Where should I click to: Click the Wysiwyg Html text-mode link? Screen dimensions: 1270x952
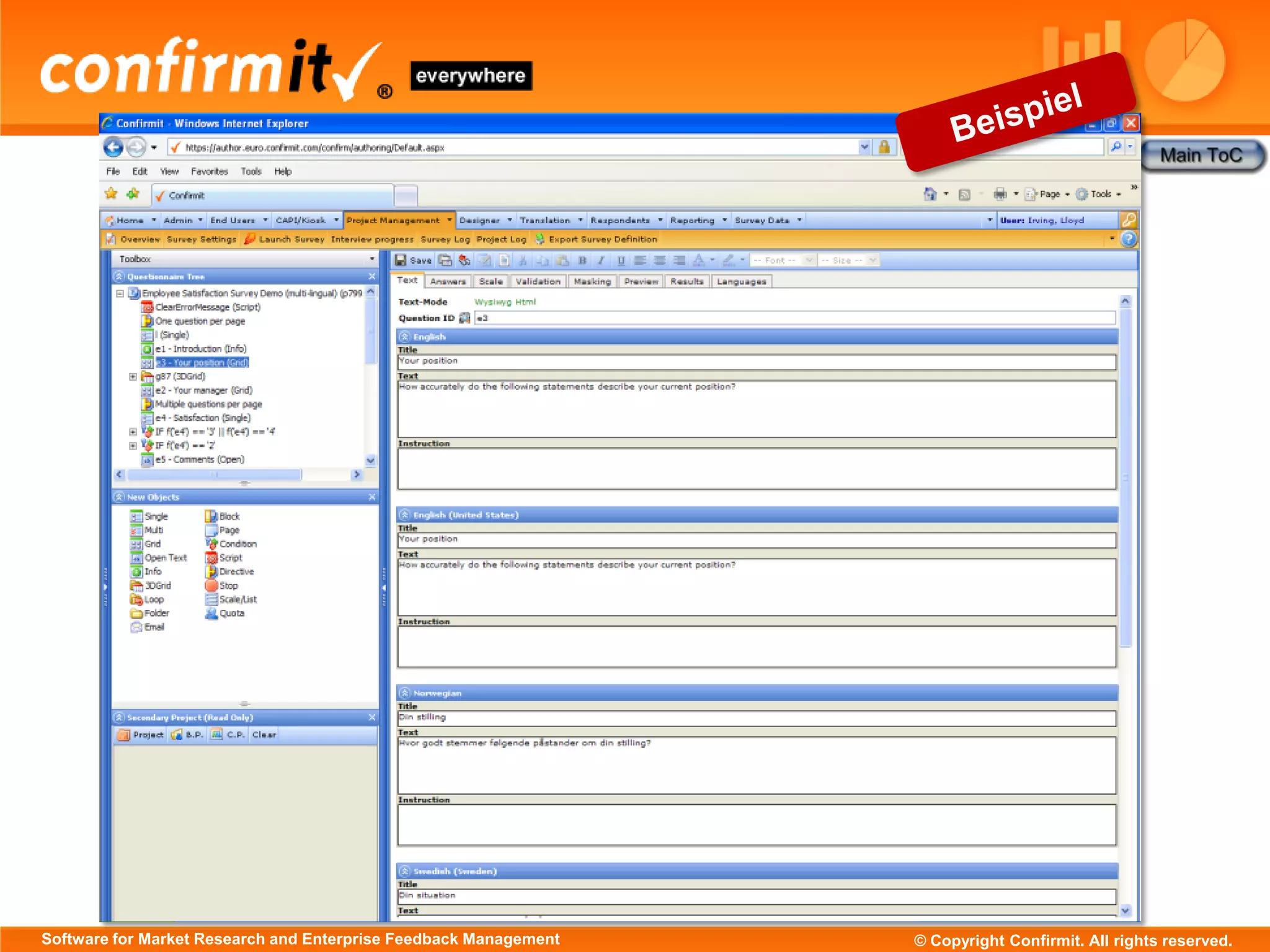tap(505, 302)
